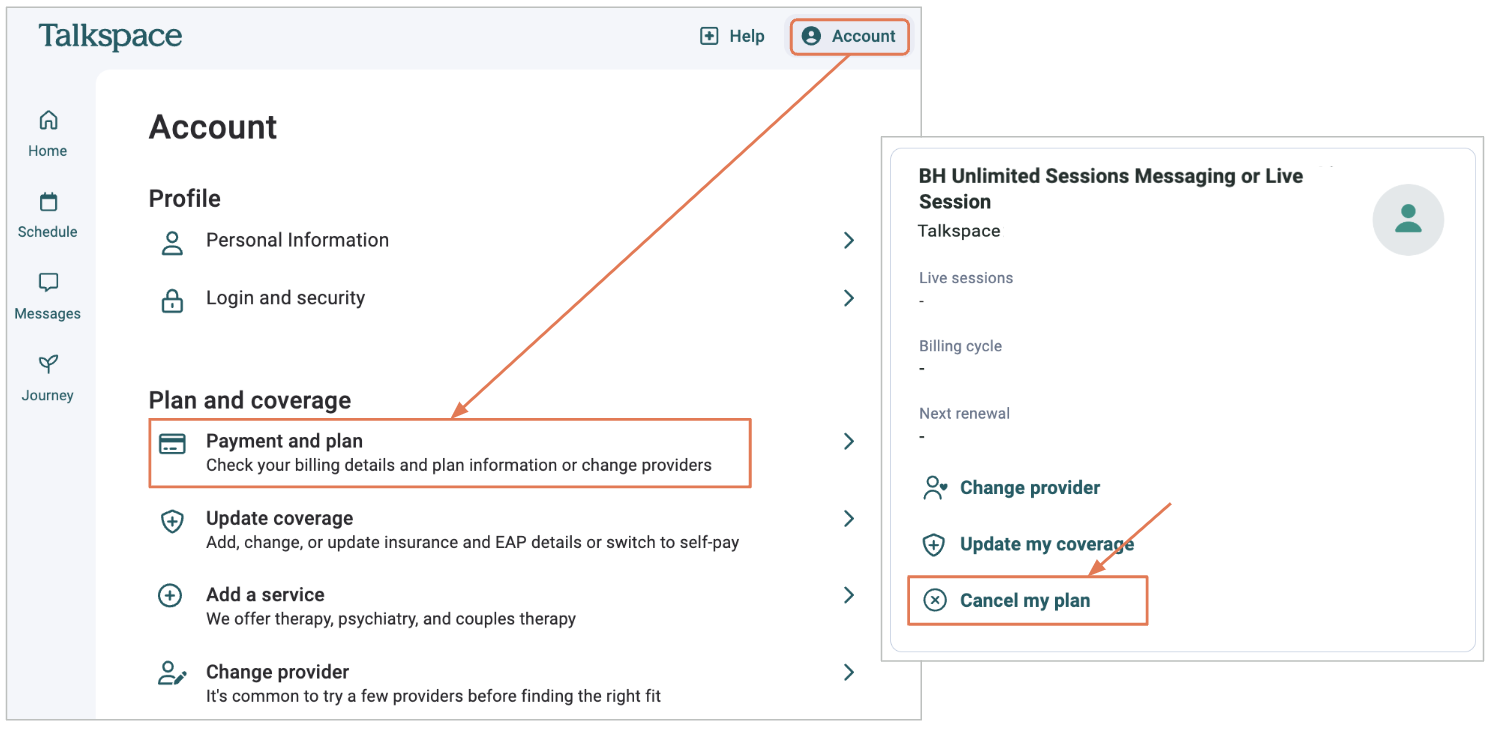Open the Account menu in header
Viewport: 1494px width, 730px height.
(x=849, y=36)
